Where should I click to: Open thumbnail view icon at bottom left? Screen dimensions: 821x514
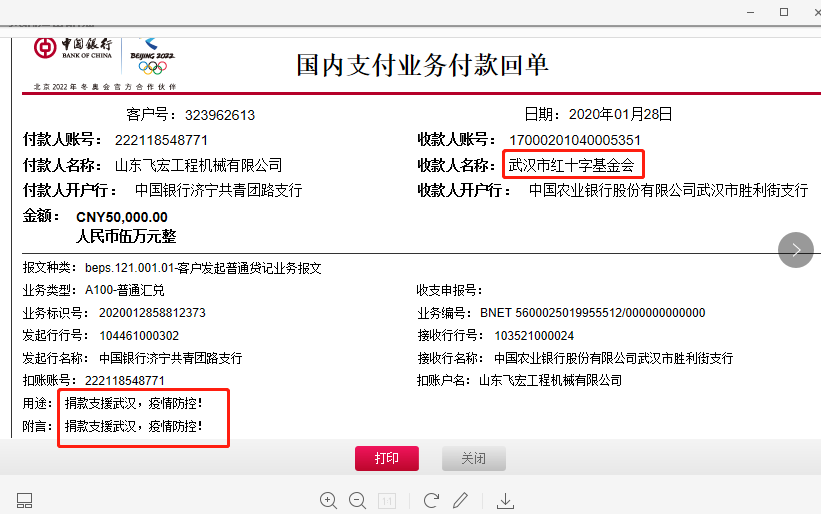(25, 501)
